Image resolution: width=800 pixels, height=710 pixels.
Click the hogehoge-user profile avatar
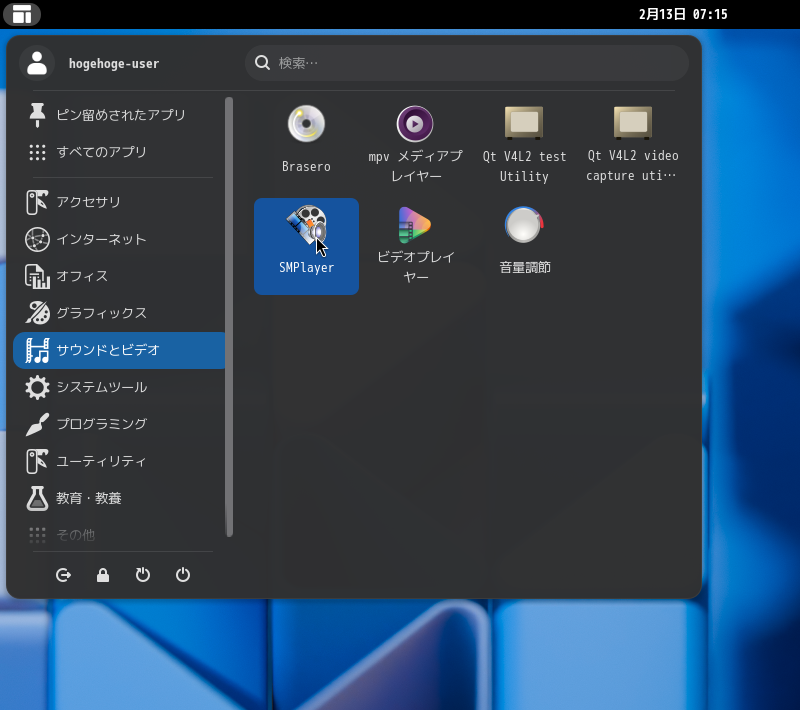coord(37,63)
